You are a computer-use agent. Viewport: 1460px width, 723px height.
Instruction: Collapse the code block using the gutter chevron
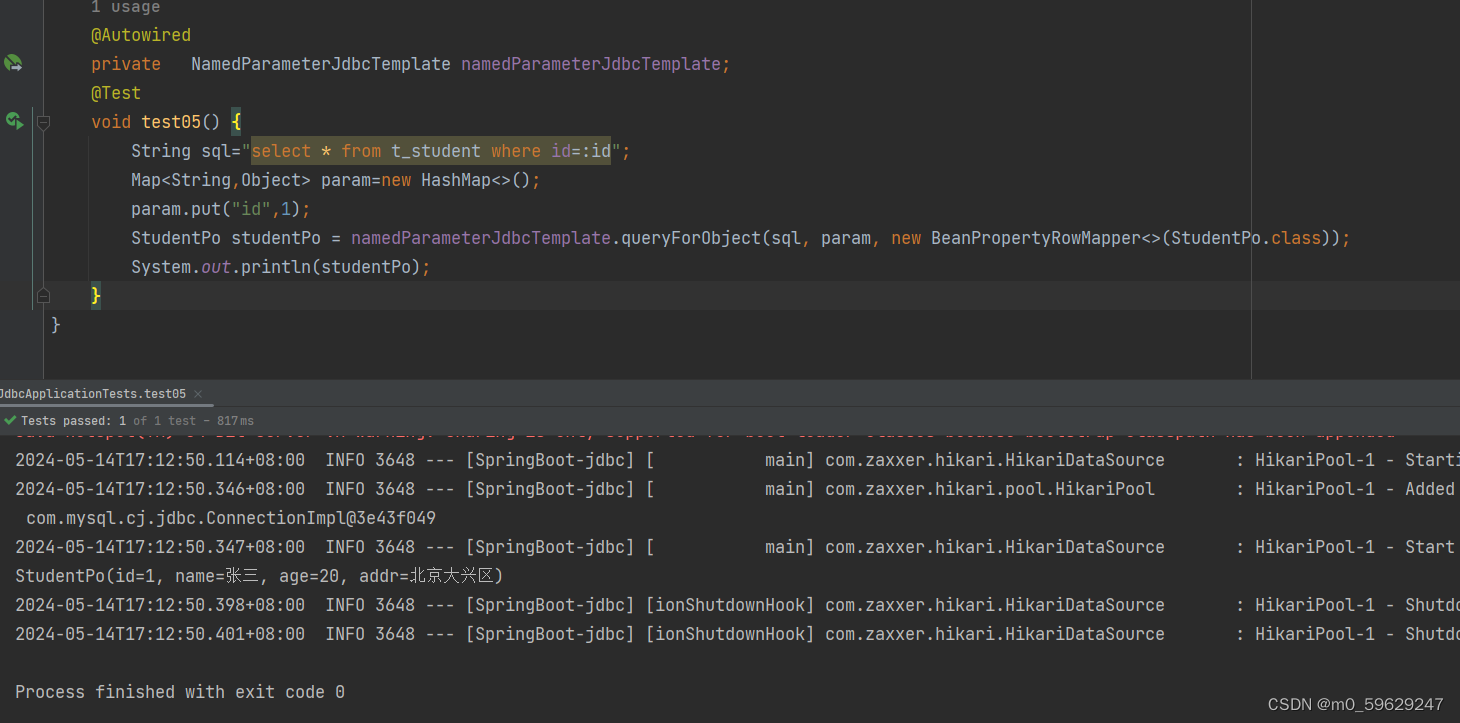[43, 122]
